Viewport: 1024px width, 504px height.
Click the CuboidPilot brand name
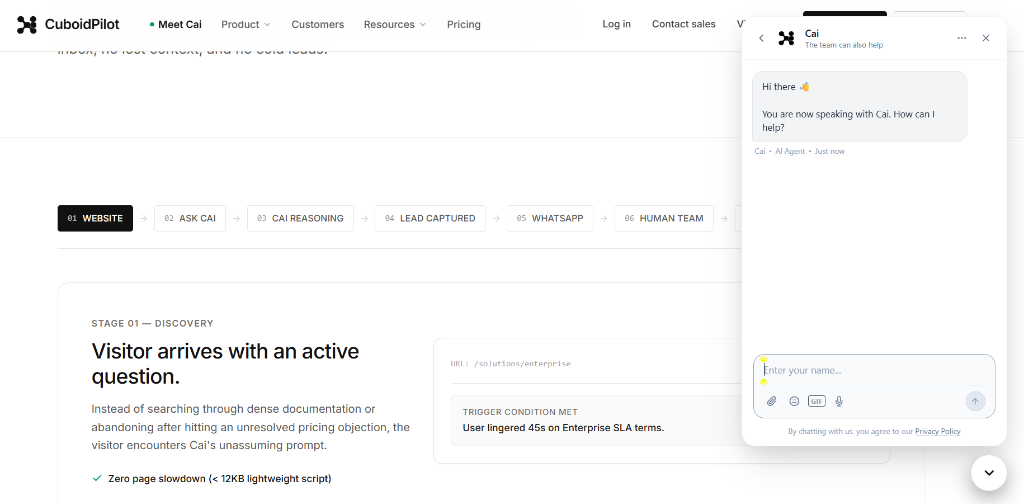point(82,25)
